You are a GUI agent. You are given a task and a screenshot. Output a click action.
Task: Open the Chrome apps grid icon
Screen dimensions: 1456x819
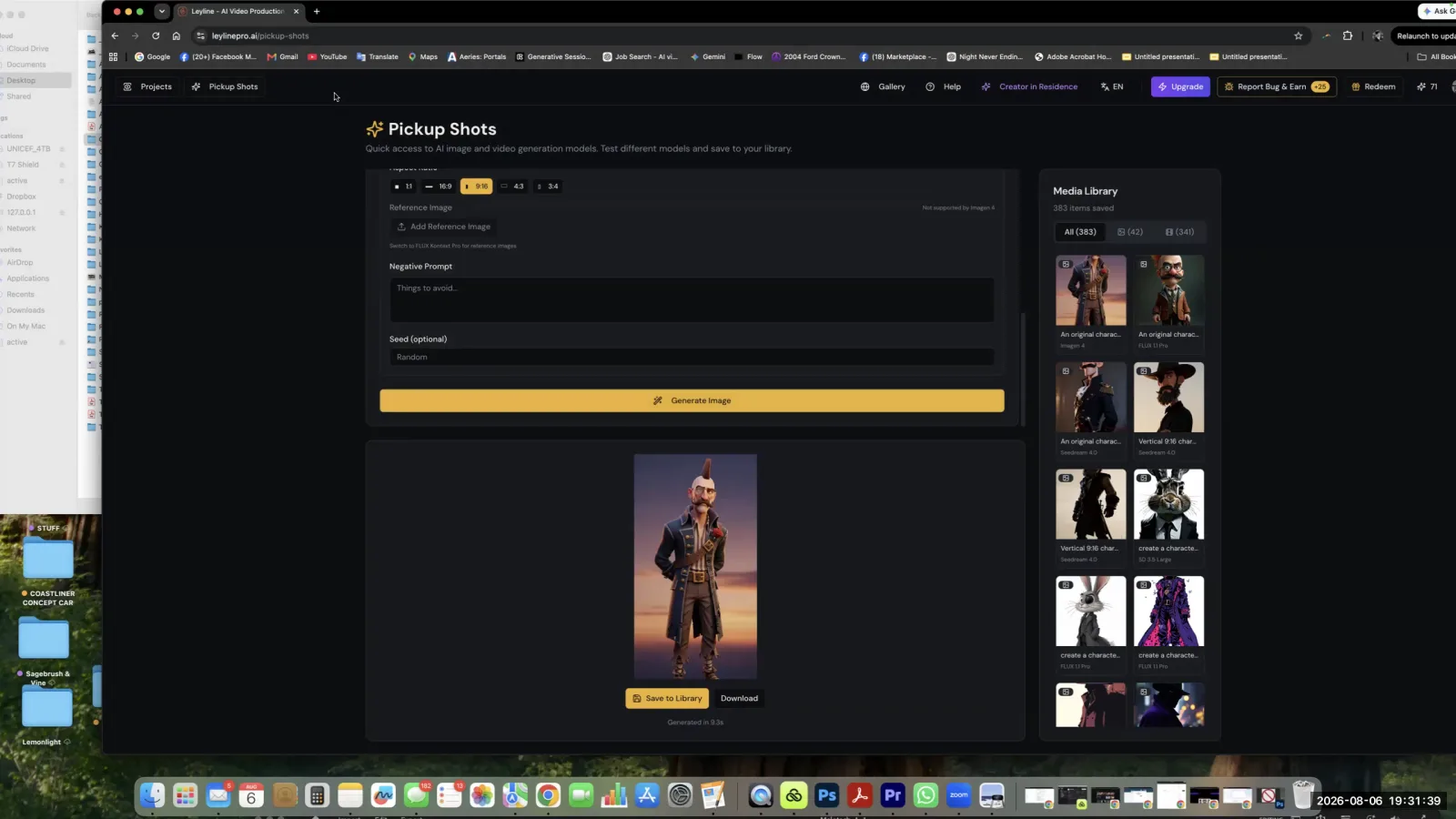113,56
